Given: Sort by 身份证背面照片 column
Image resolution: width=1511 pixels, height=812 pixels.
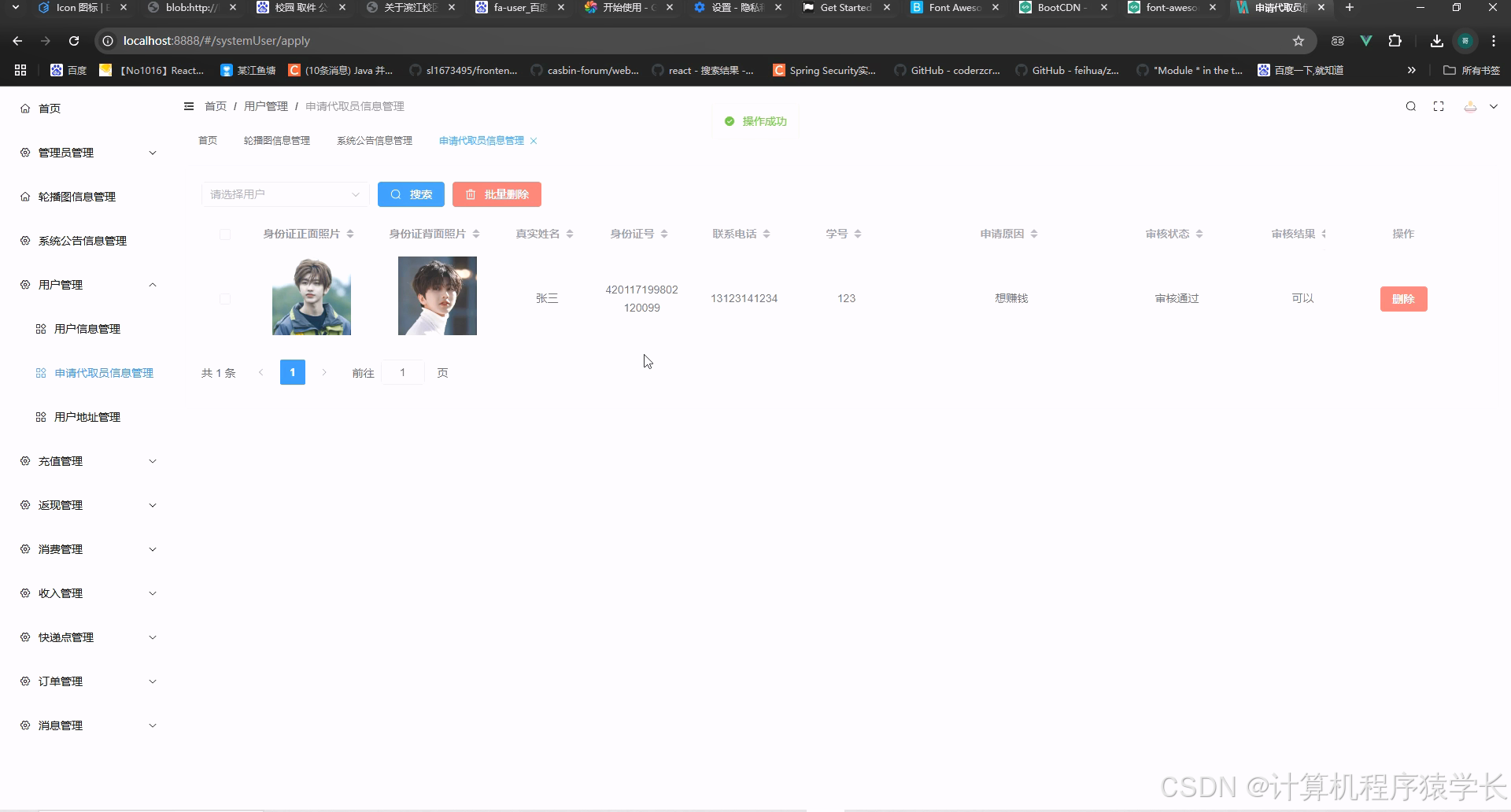Looking at the screenshot, I should [x=476, y=234].
